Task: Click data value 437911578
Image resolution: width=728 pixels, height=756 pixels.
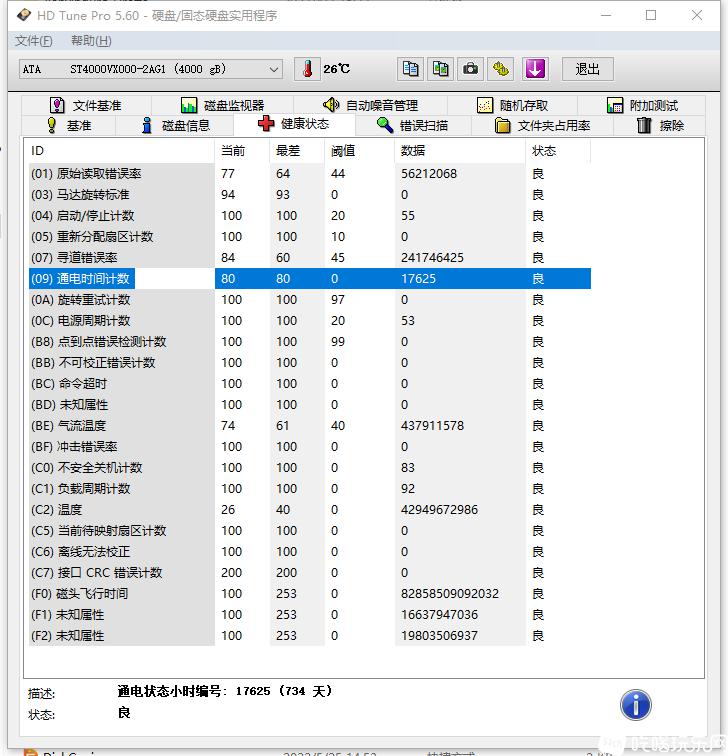Action: click(432, 426)
